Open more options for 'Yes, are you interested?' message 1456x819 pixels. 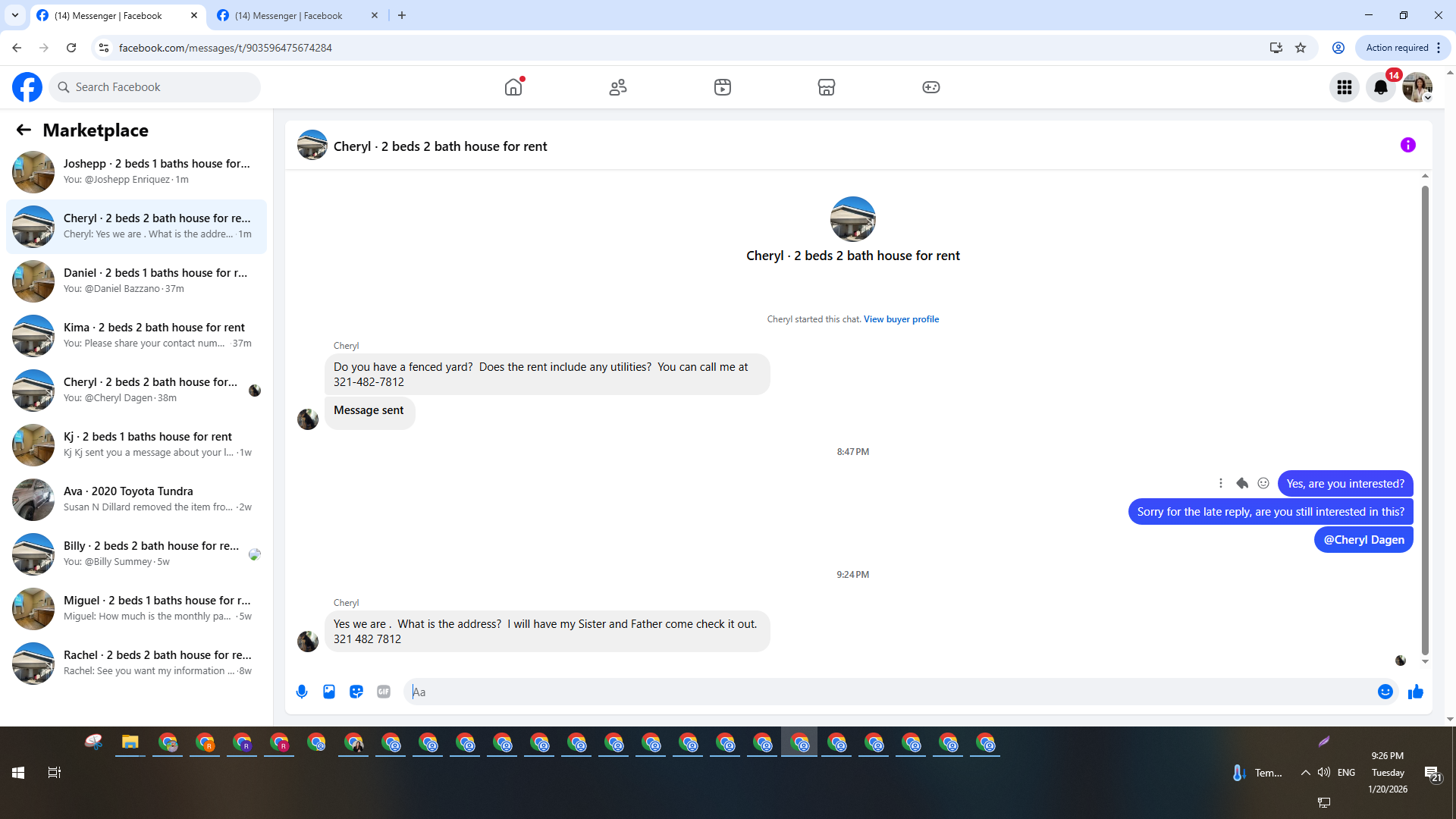[1221, 483]
